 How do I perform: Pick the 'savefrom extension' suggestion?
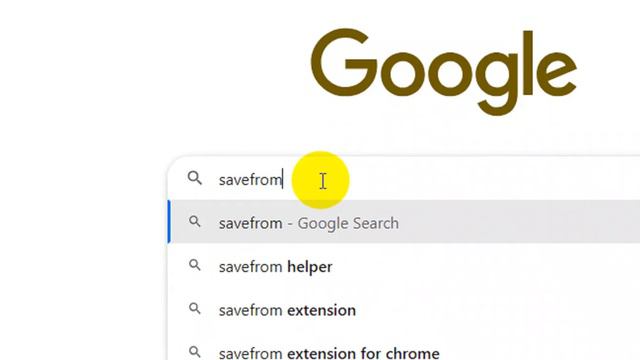[x=404, y=310]
